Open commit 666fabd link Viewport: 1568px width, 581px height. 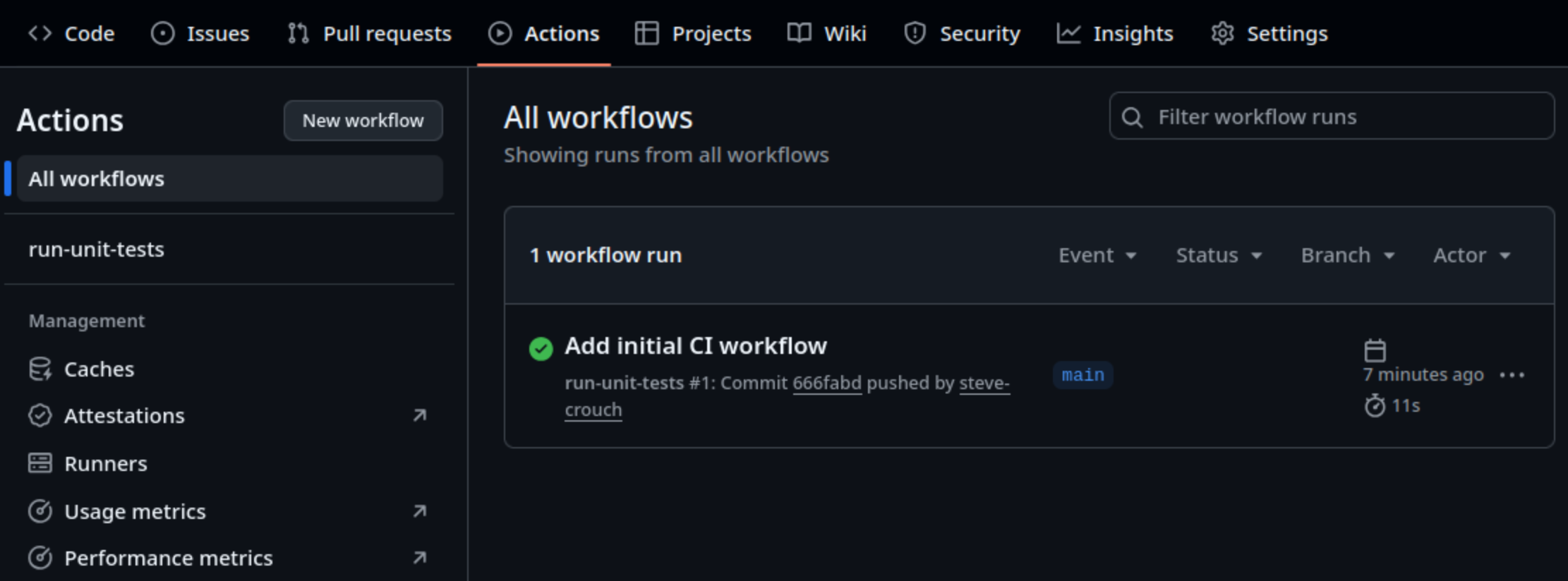827,383
